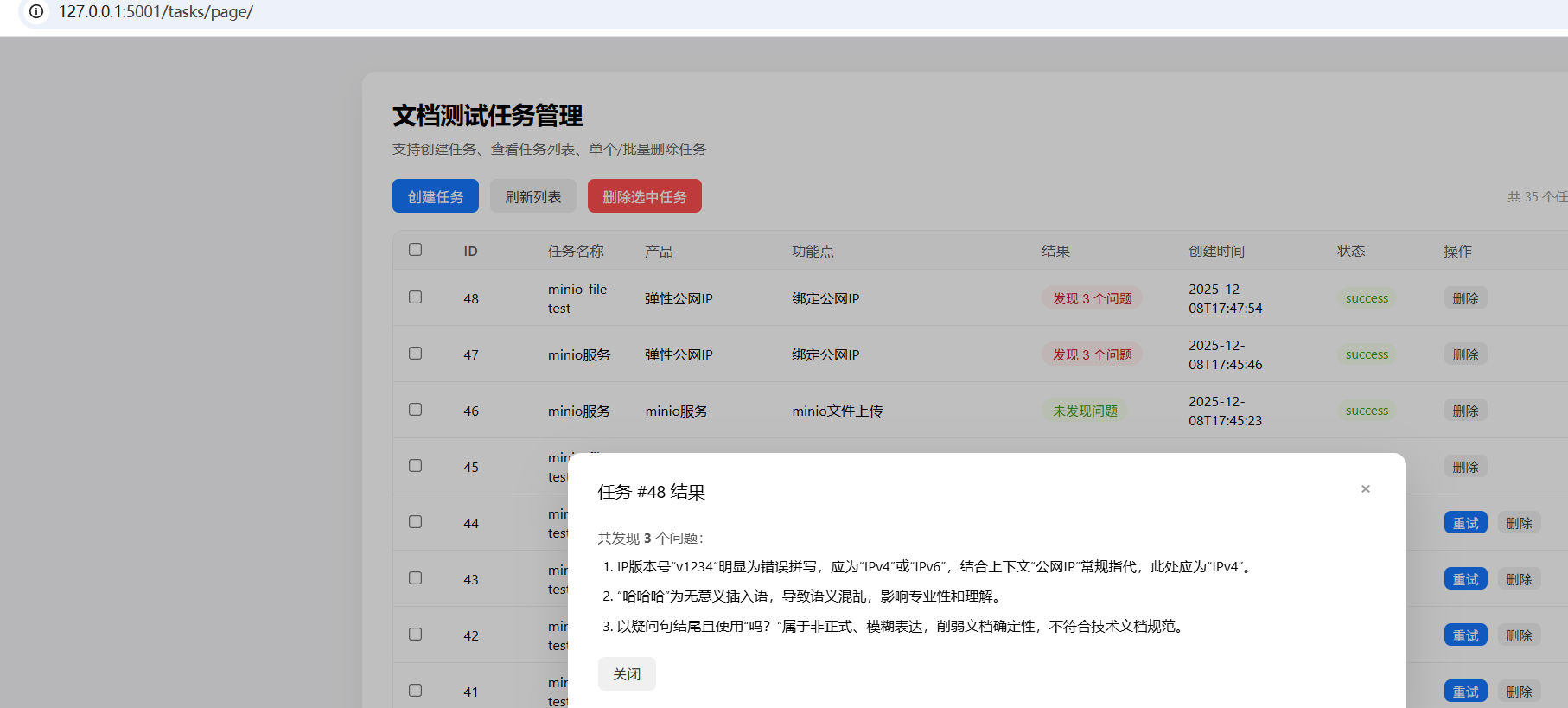This screenshot has height=708, width=1568.
Task: Delete task 41 using its 删除 button
Action: click(x=1519, y=692)
